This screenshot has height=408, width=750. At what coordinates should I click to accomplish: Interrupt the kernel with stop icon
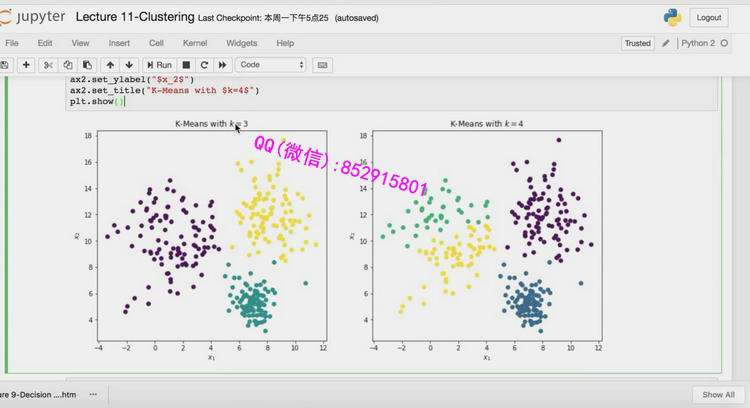coord(187,65)
